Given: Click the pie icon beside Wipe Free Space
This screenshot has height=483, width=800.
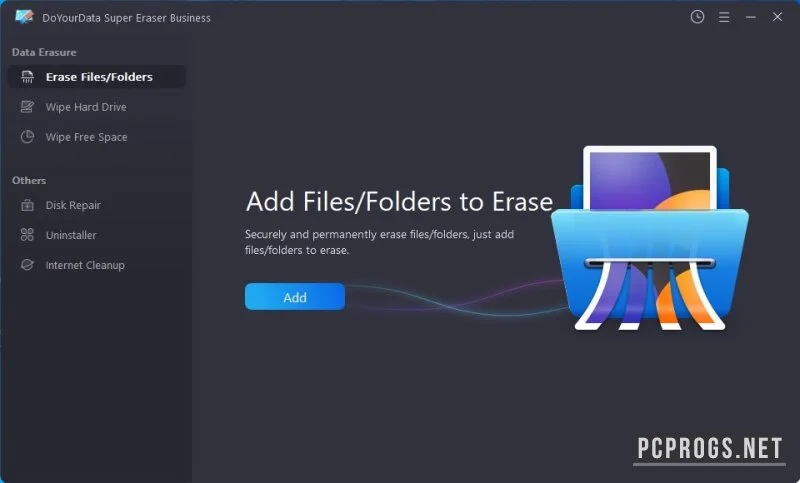Looking at the screenshot, I should click(27, 137).
